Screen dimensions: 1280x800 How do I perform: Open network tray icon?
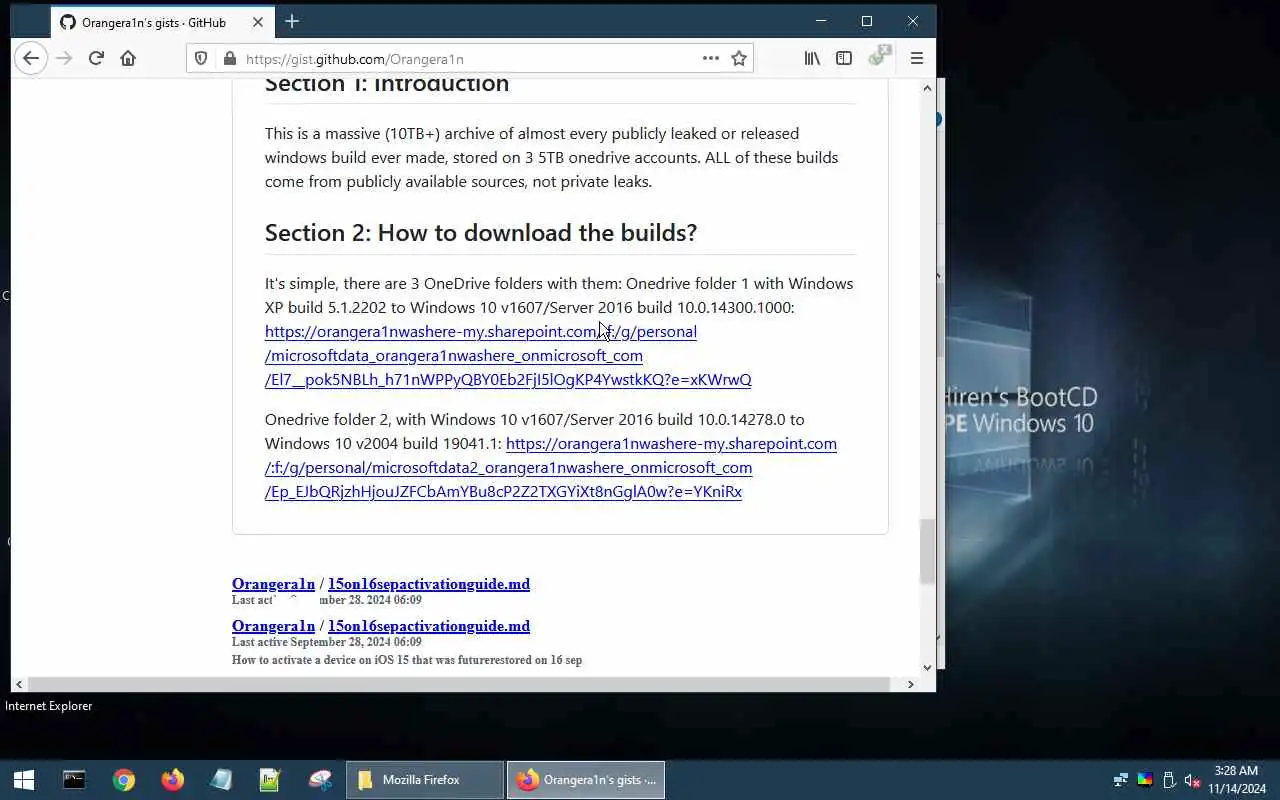[x=1121, y=780]
